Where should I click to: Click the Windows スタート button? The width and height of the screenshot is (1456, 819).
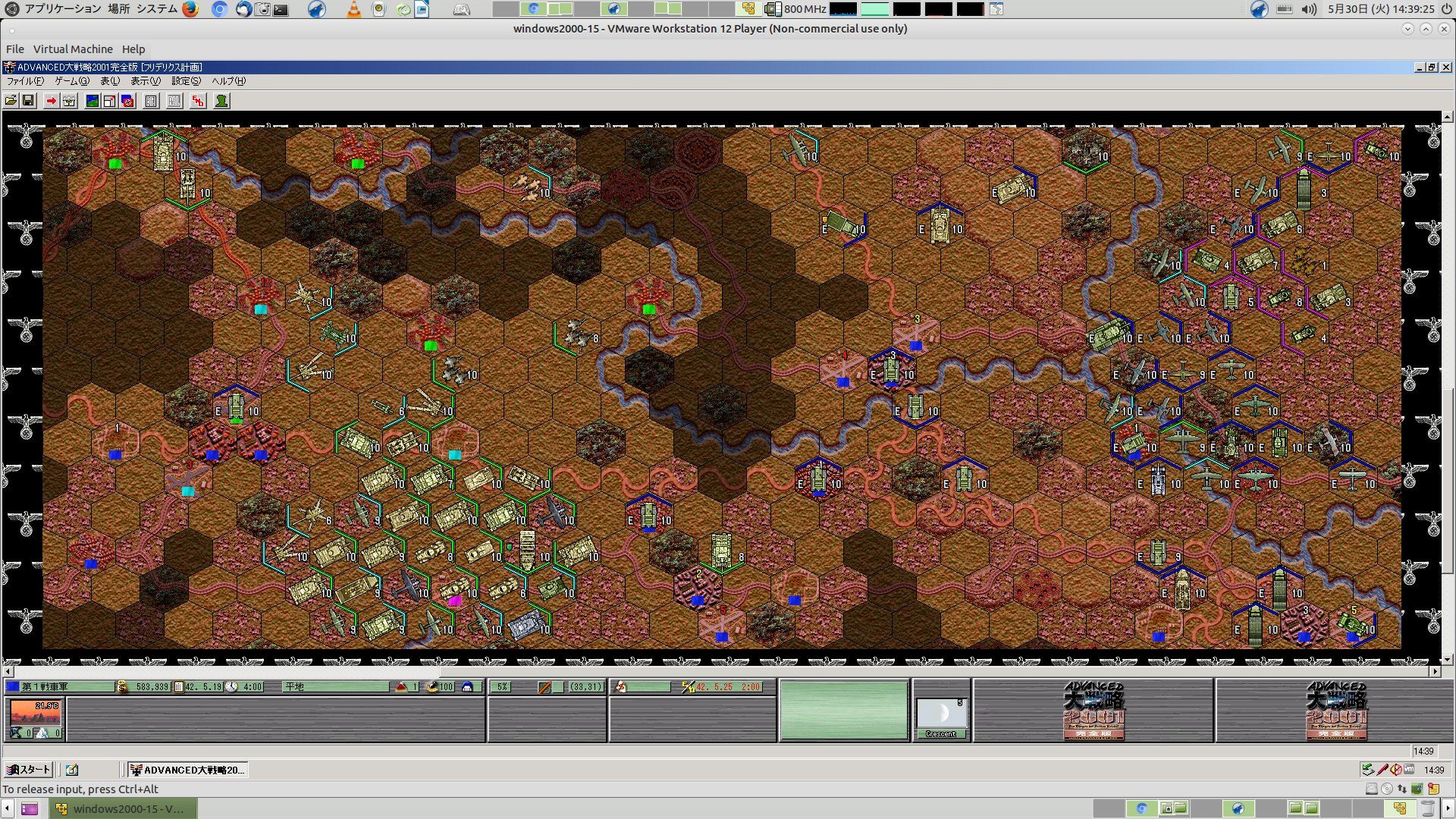(28, 770)
